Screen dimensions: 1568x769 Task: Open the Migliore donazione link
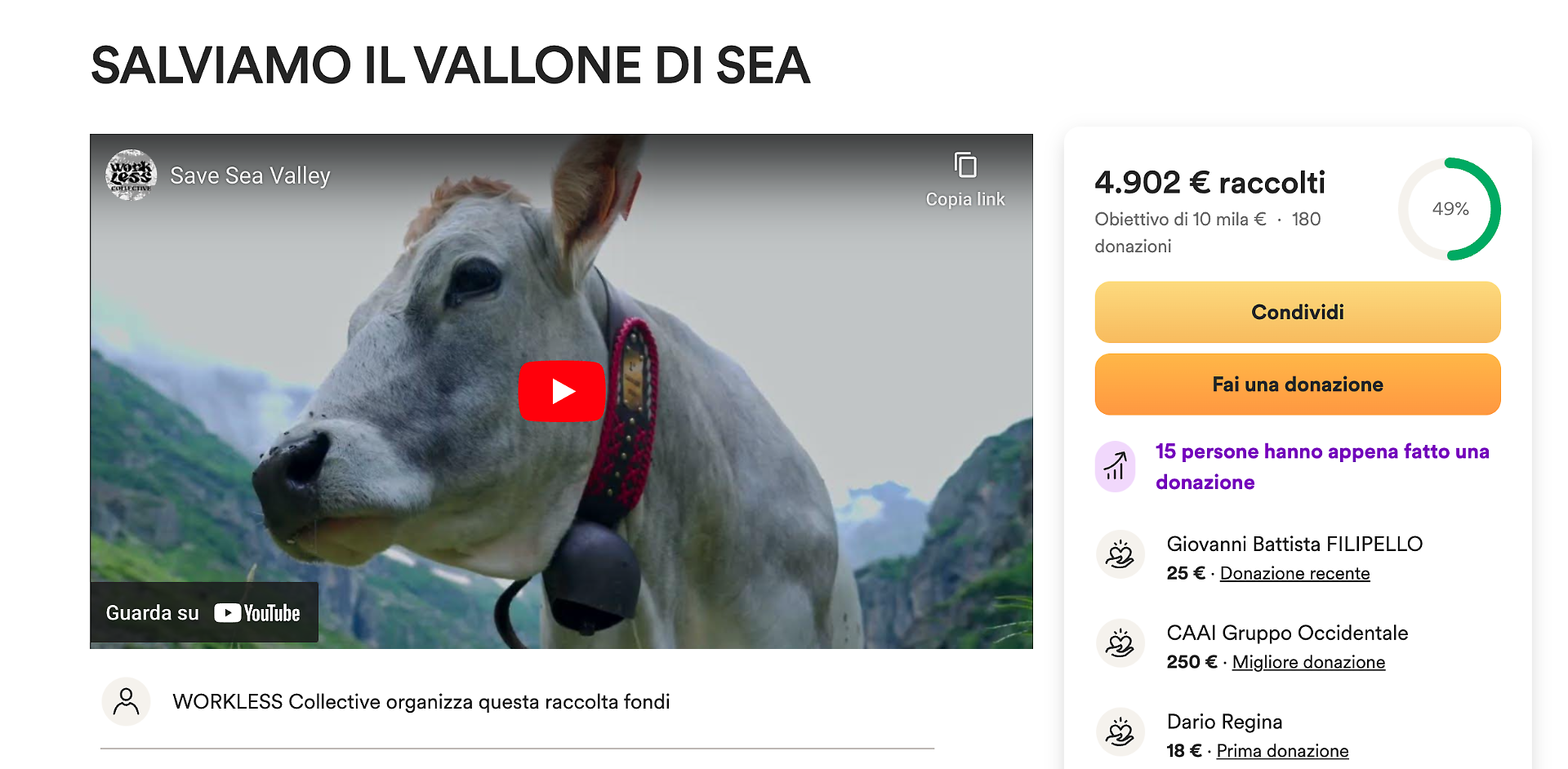[1308, 662]
